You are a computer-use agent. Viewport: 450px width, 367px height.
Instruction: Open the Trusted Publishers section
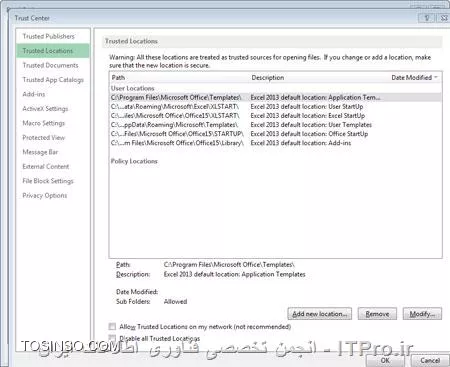tap(49, 36)
